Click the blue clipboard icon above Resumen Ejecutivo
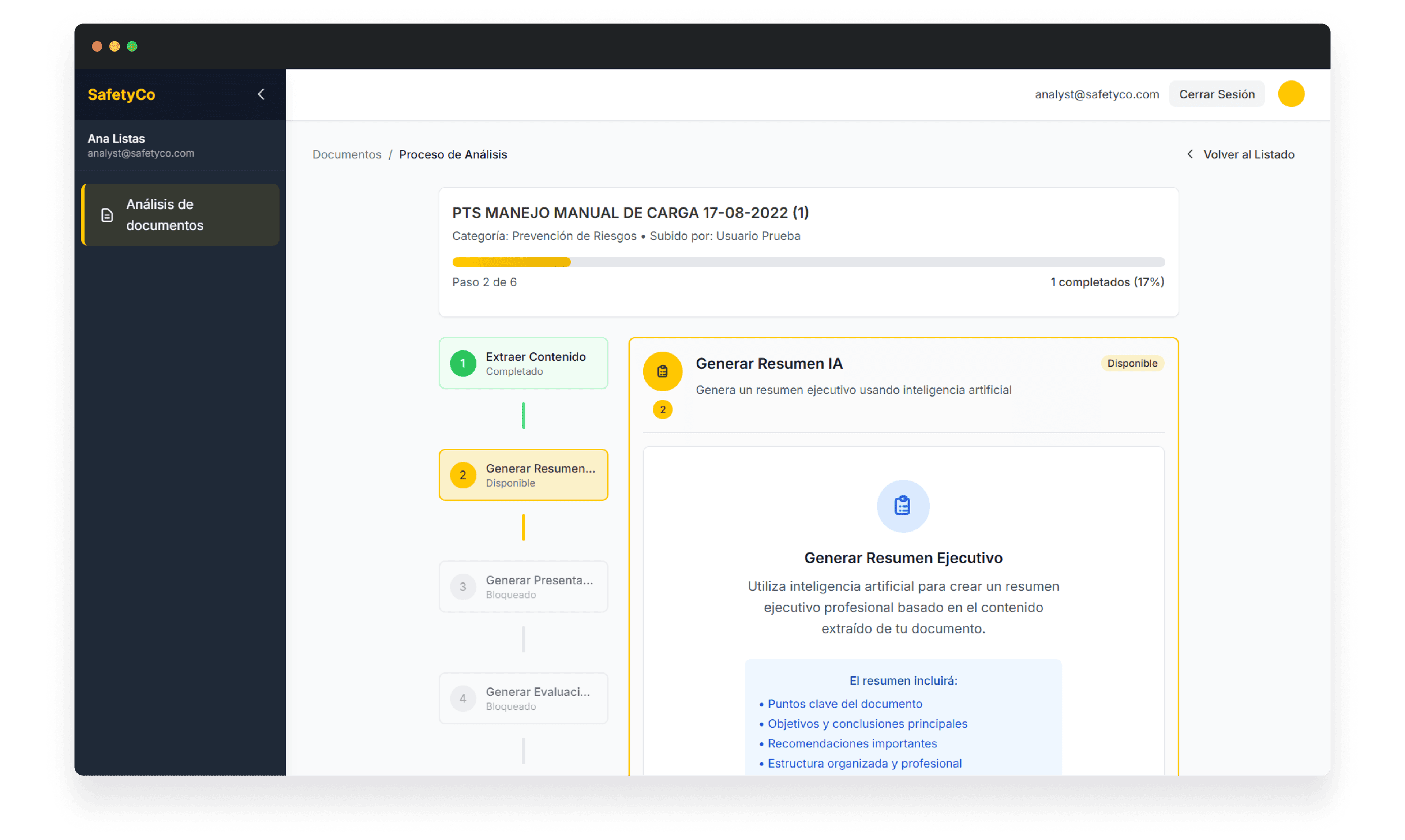The image size is (1405, 840). click(902, 506)
